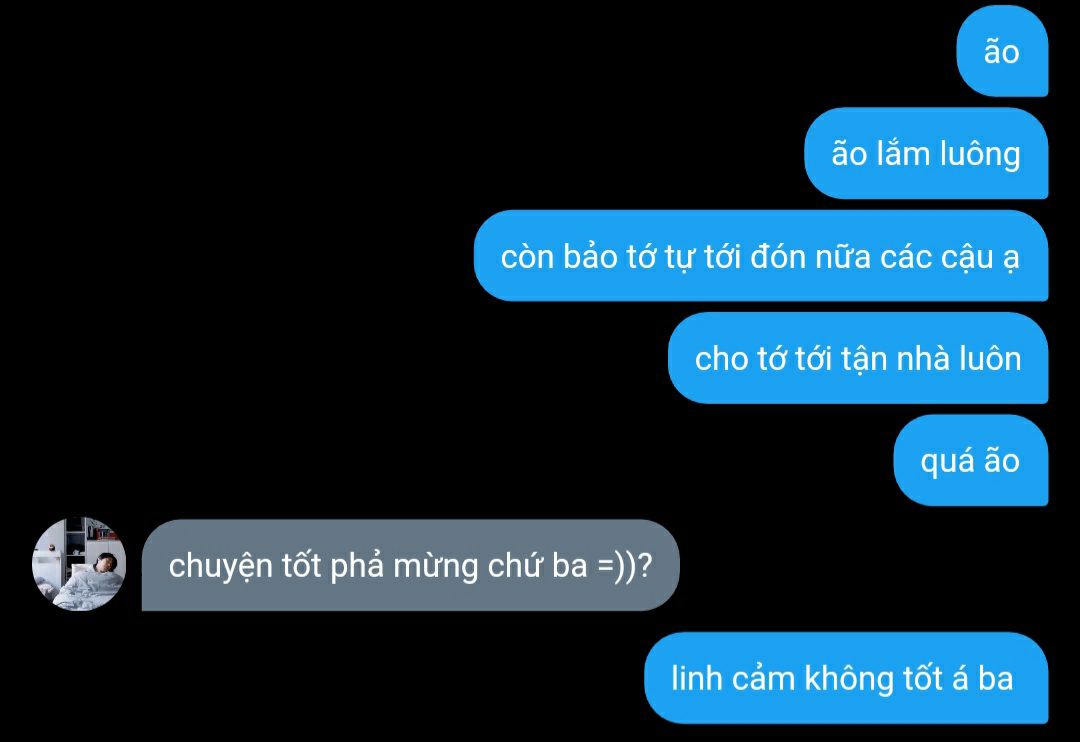Click the word 'còn' starting the long message

527,257
